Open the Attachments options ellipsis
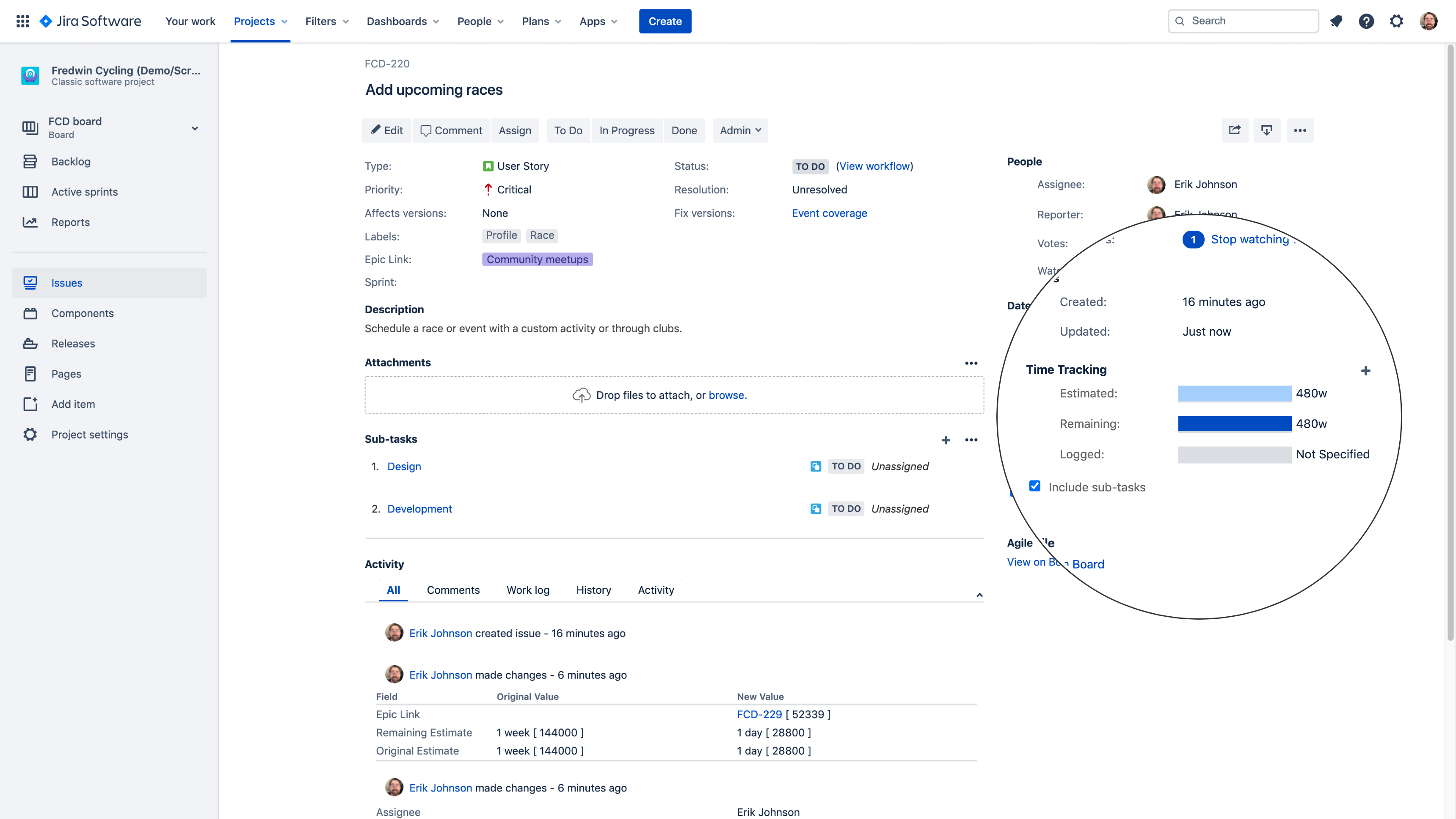The height and width of the screenshot is (819, 1456). coord(971,363)
